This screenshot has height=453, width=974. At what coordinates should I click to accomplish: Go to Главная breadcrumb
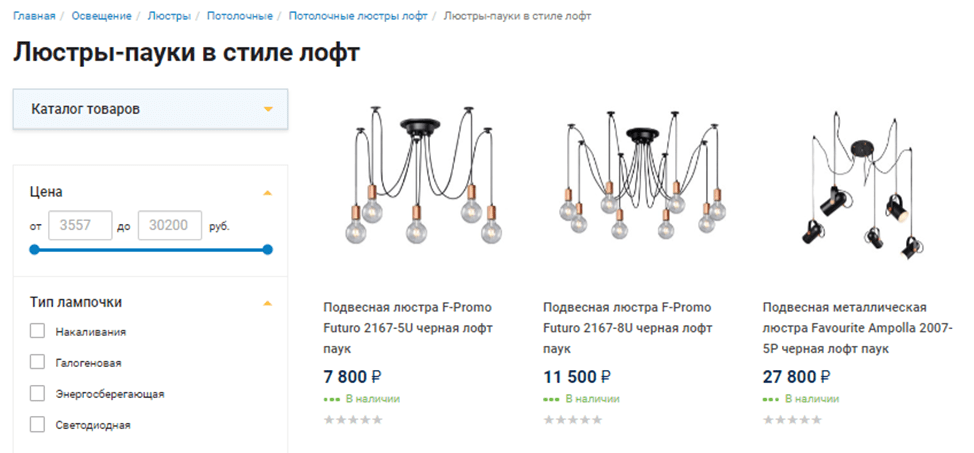(34, 16)
